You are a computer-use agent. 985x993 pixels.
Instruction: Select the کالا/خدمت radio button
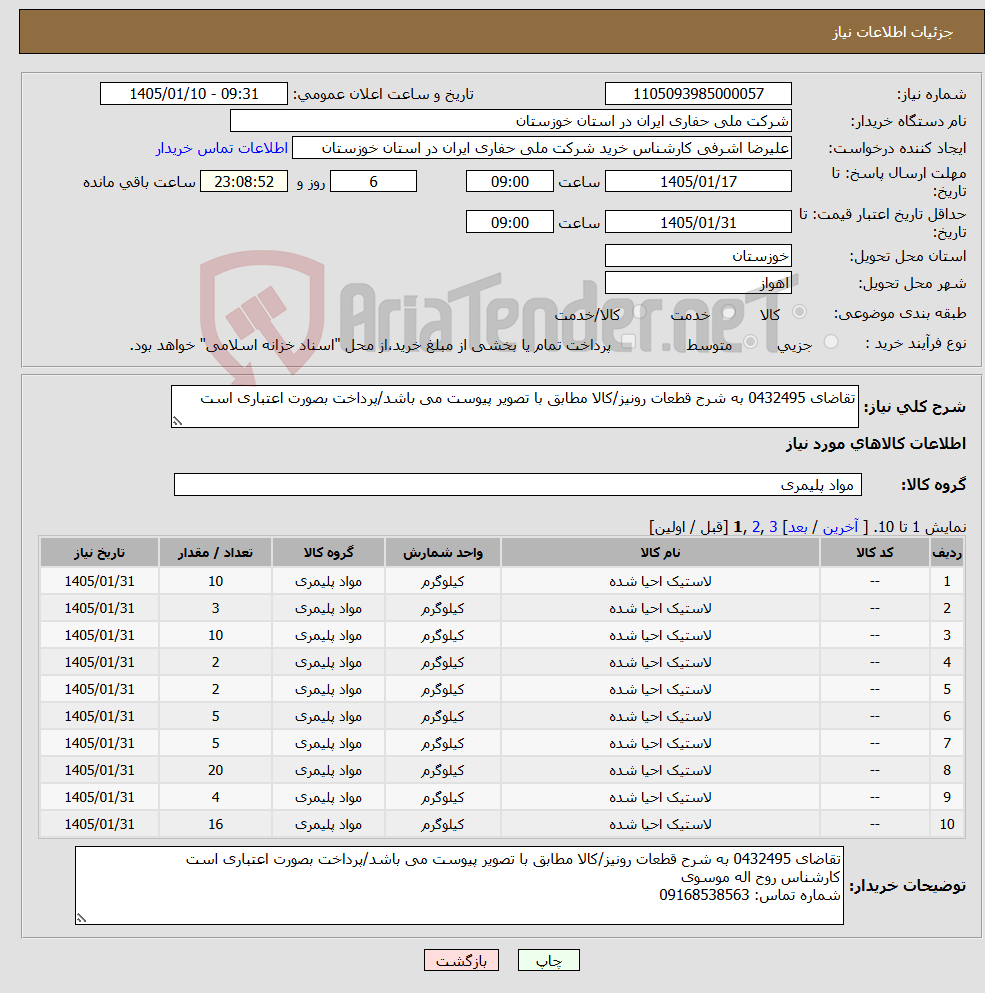(640, 312)
